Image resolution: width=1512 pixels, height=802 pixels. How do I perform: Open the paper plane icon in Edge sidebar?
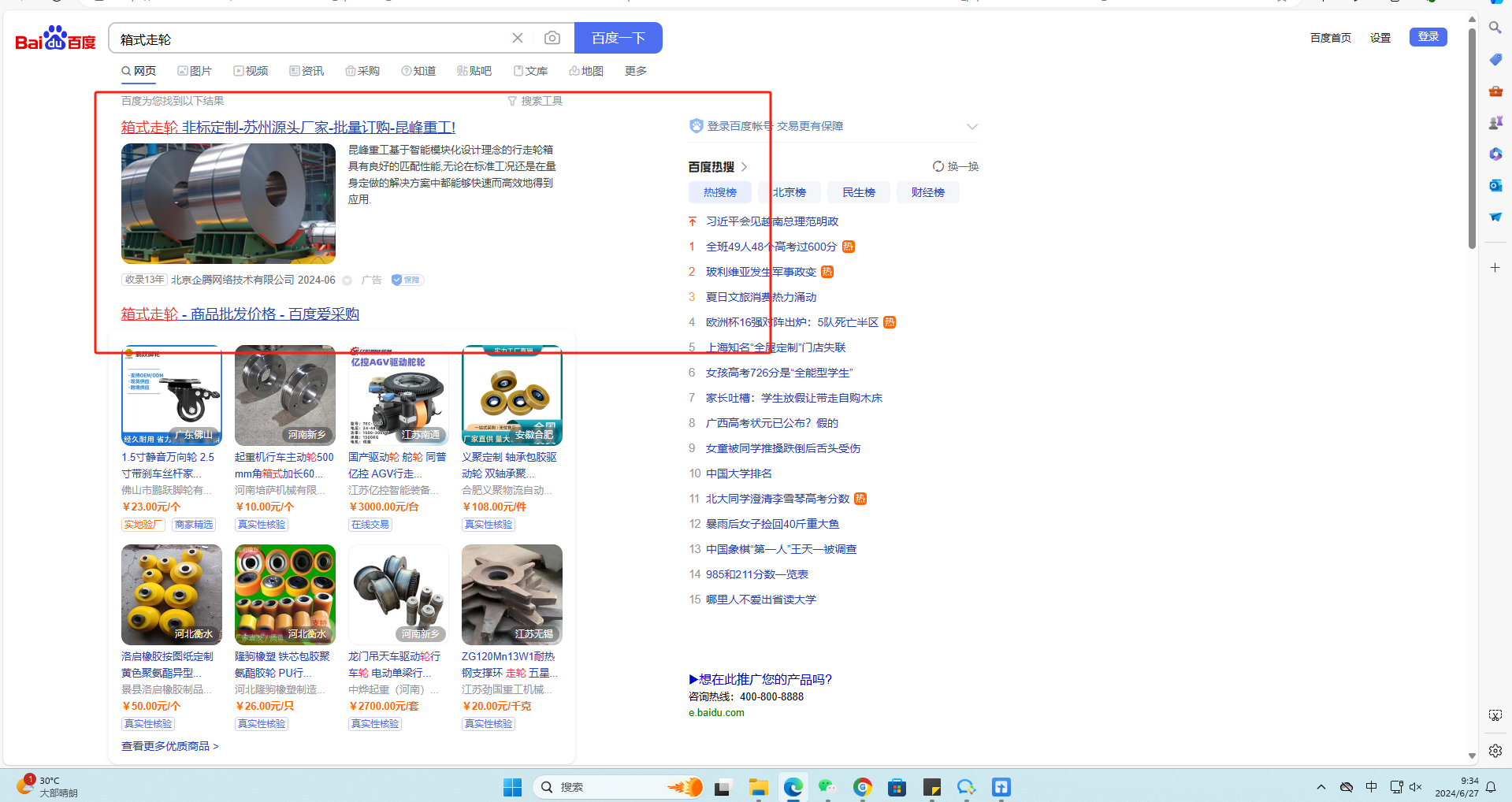1495,217
